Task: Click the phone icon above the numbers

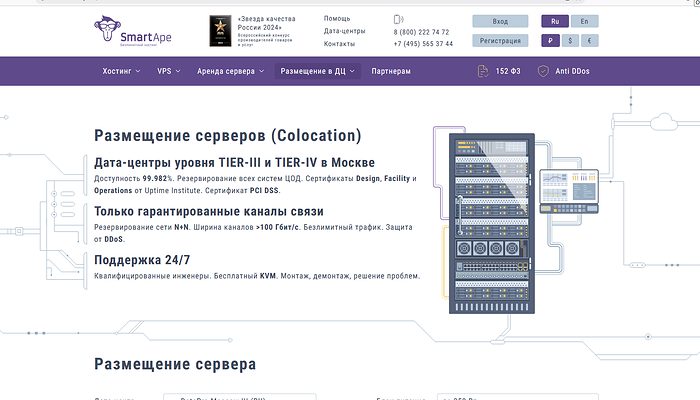Action: pos(398,19)
